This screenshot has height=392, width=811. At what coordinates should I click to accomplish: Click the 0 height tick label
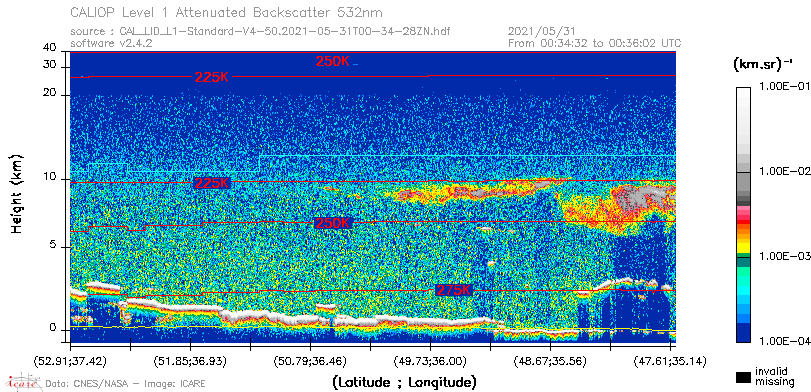53,328
